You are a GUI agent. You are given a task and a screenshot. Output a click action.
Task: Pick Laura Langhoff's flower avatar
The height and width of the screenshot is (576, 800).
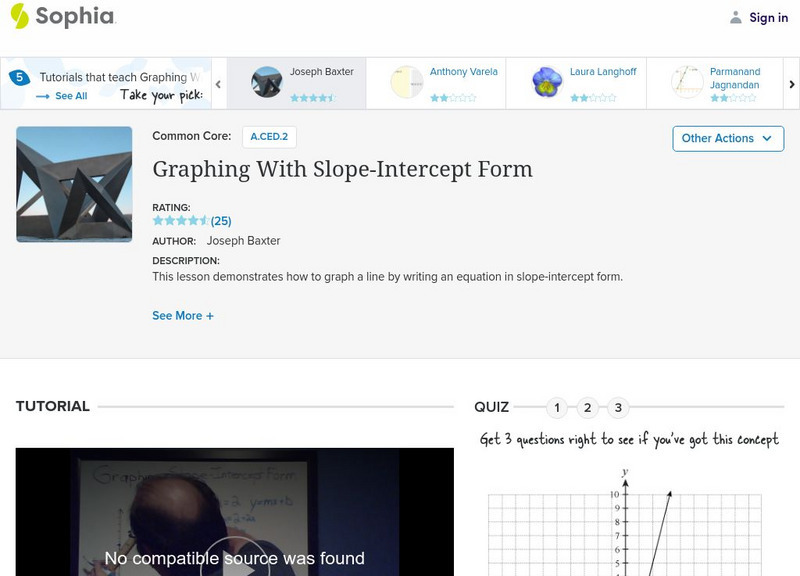coord(547,82)
